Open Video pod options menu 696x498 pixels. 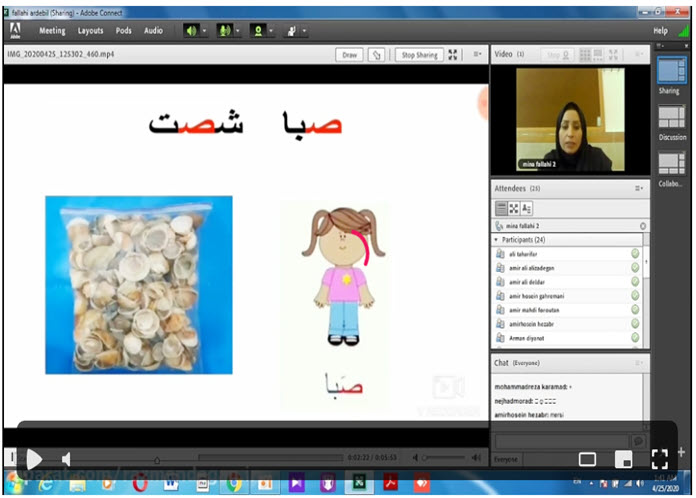point(639,54)
